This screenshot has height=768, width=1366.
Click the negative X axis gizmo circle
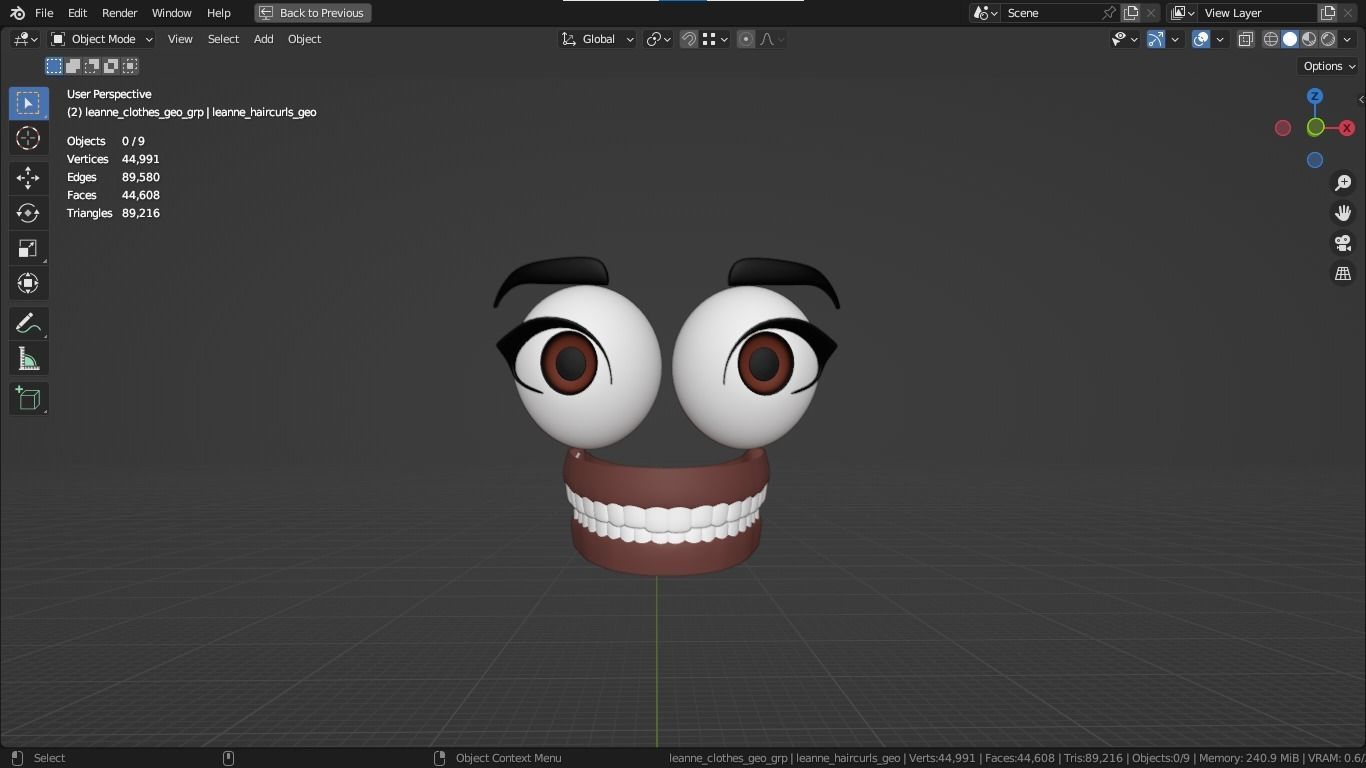(x=1283, y=128)
